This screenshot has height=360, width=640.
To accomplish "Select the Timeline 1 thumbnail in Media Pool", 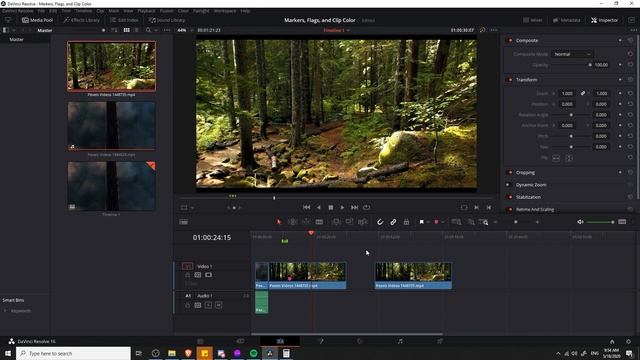I will (111, 186).
